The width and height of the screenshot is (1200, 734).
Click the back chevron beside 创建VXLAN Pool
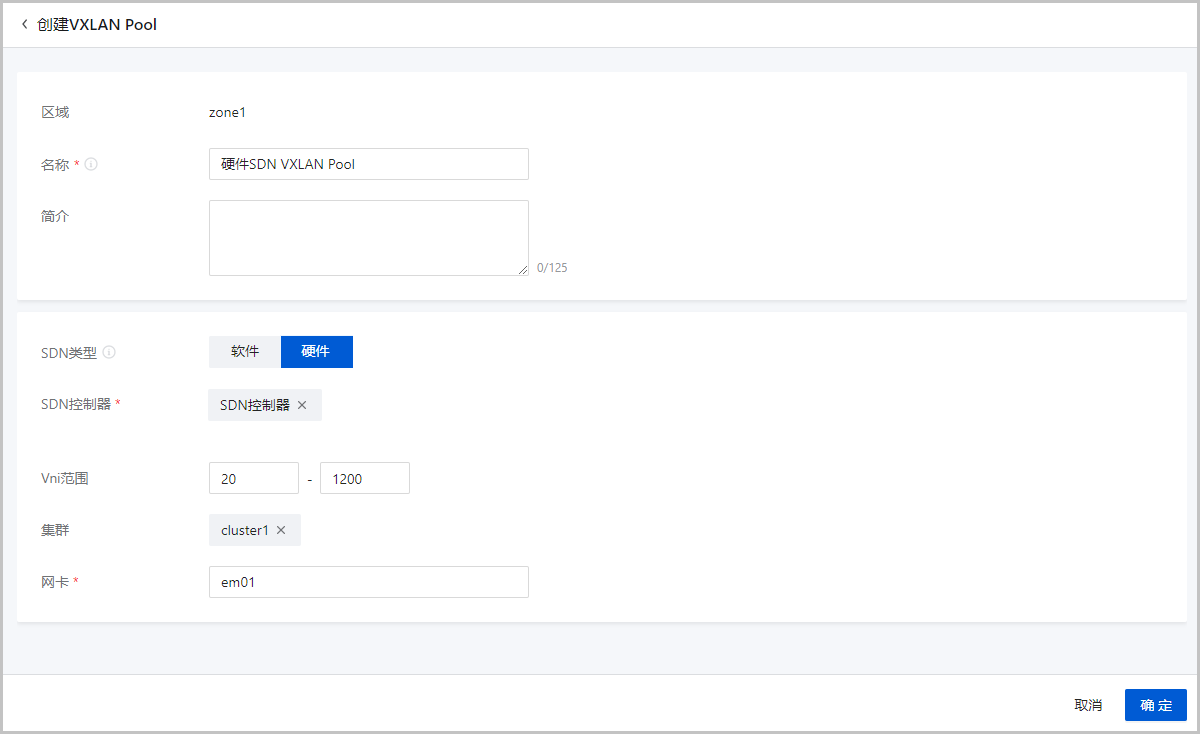[24, 24]
